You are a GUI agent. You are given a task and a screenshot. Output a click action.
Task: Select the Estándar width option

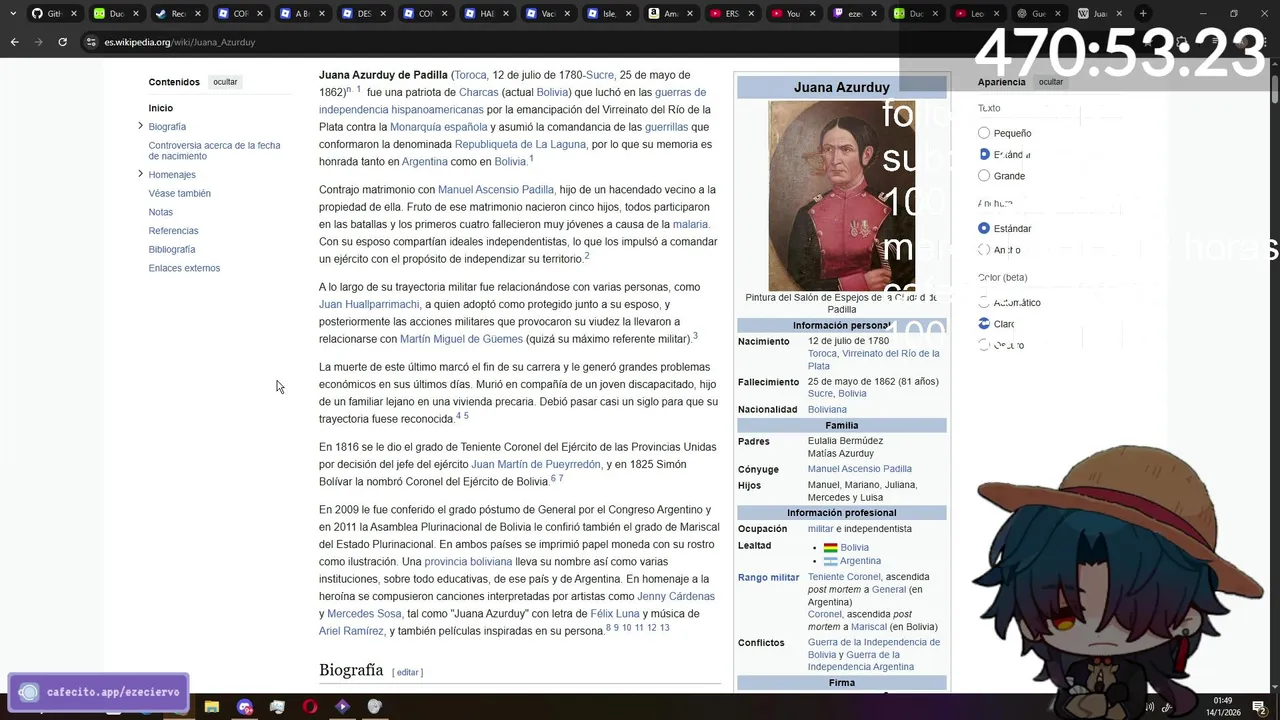coord(984,228)
